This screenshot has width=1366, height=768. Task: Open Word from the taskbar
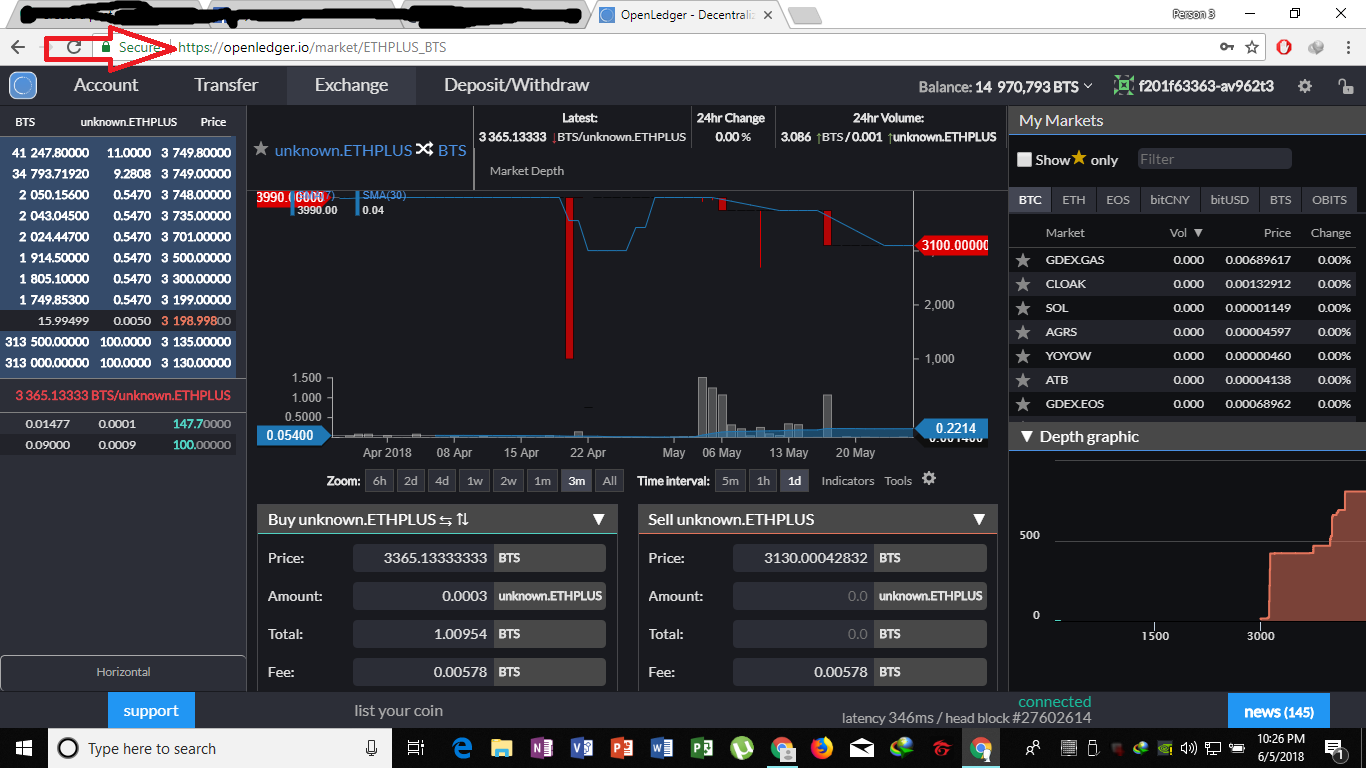point(662,748)
